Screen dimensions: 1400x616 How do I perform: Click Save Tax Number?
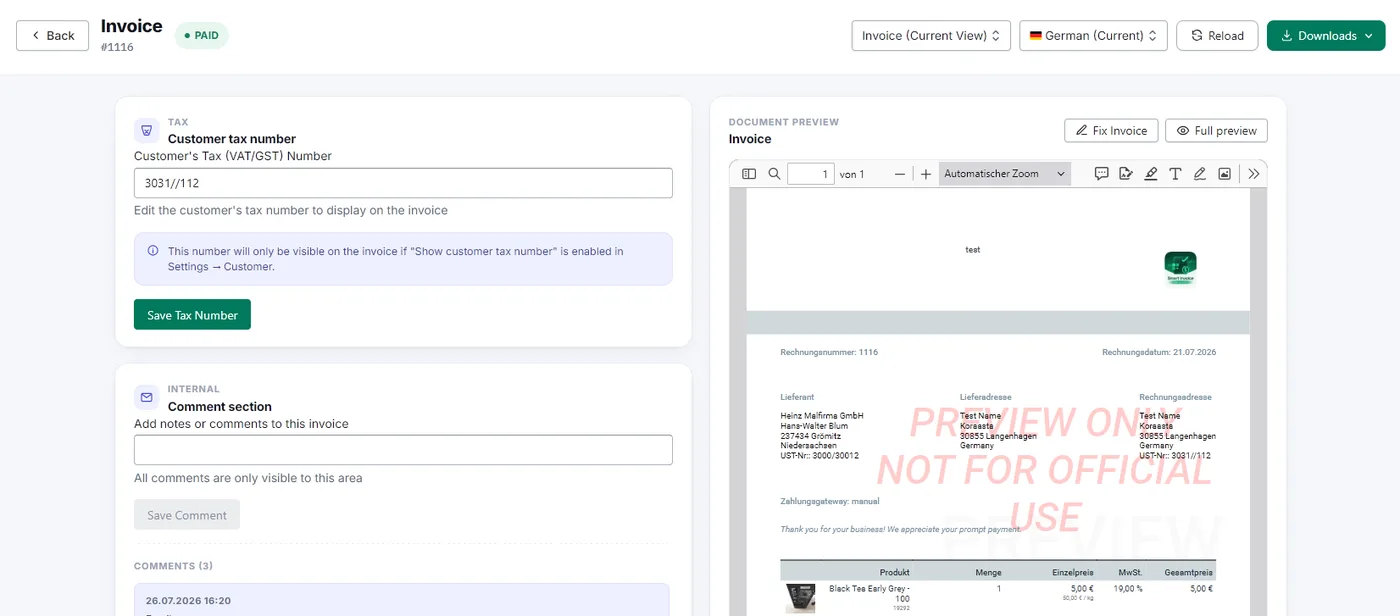192,315
